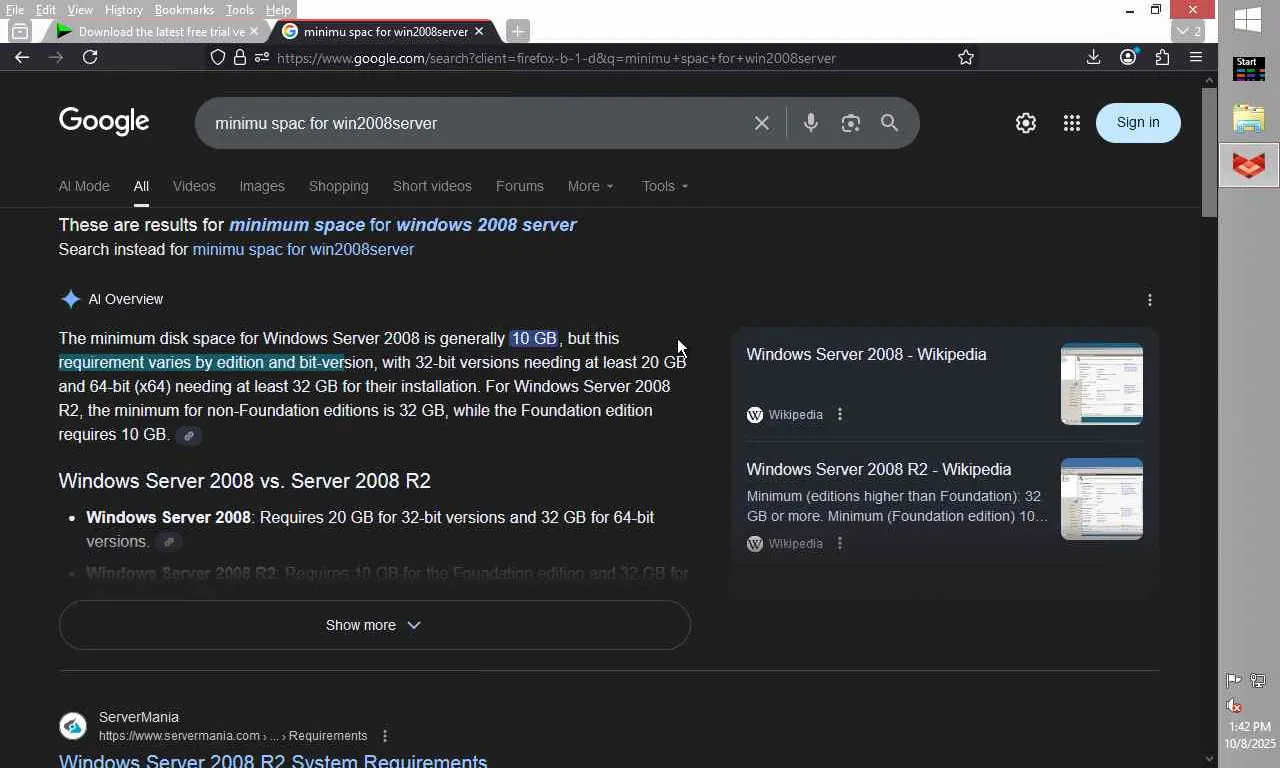The height and width of the screenshot is (768, 1280).
Task: Open Google quick settings gear
Action: coord(1026,123)
